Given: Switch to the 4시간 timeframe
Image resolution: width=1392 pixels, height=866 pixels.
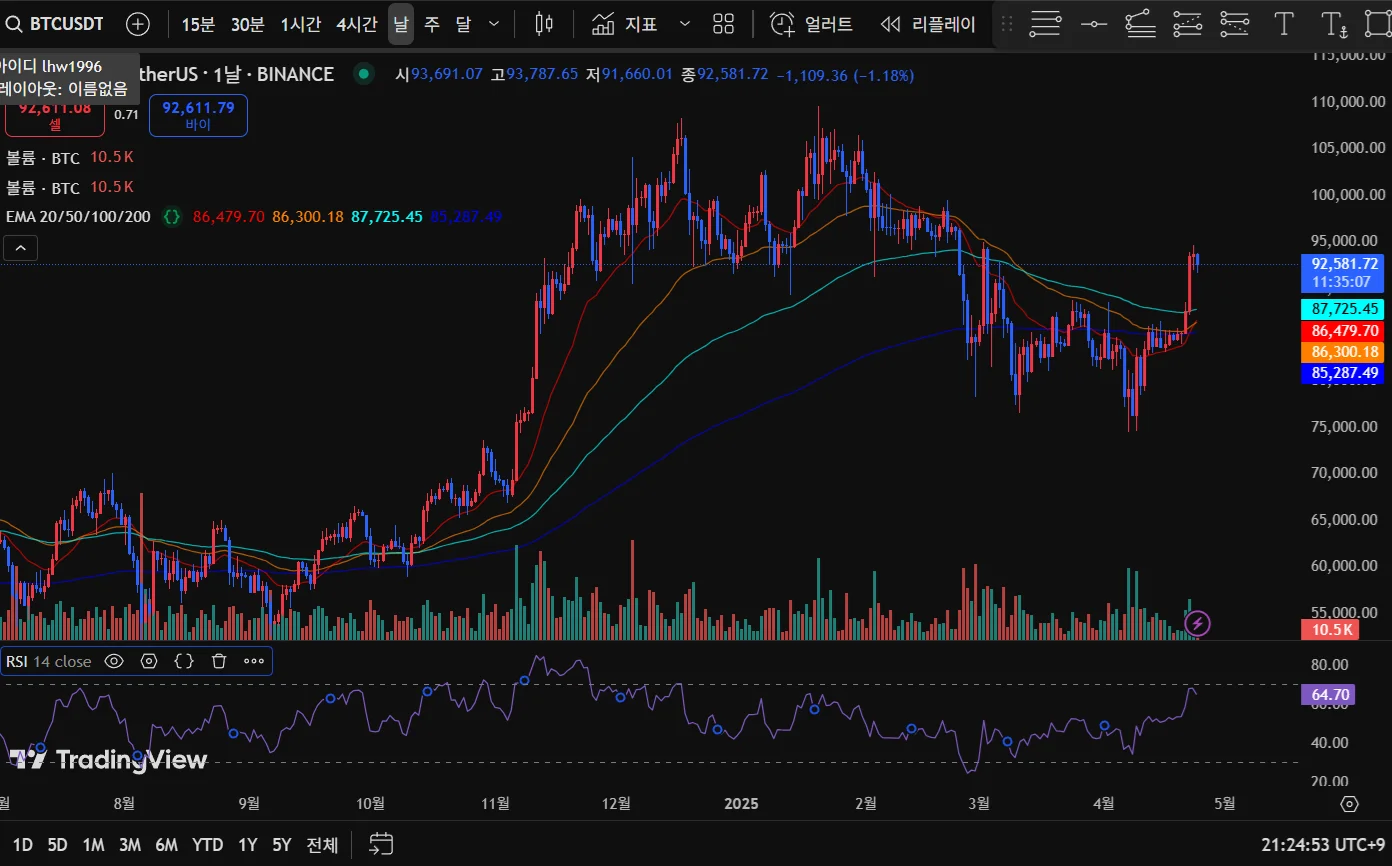Looking at the screenshot, I should [x=356, y=24].
